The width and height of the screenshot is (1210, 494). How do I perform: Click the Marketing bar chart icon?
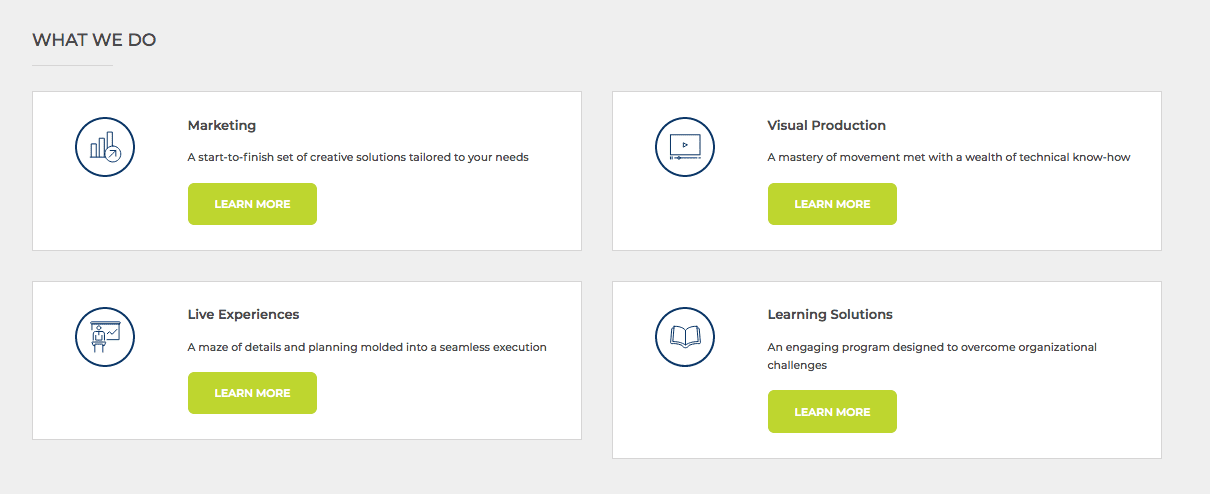point(105,147)
